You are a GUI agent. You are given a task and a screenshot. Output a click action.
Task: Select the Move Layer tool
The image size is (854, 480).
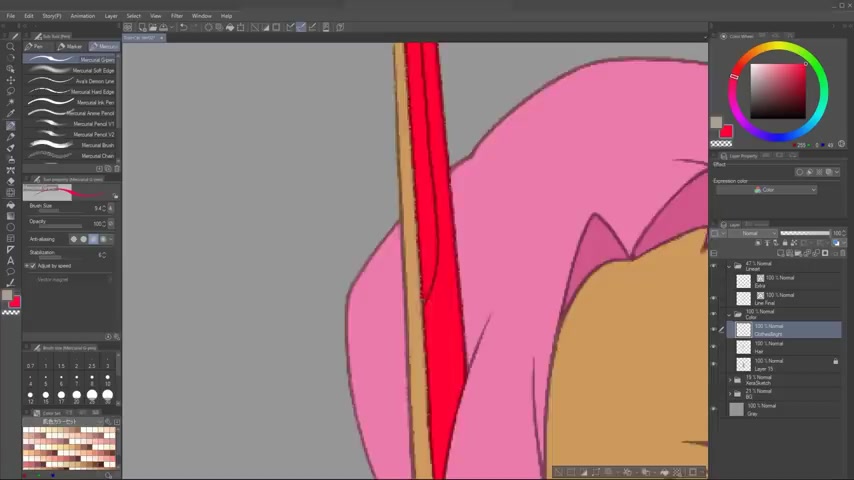[x=10, y=80]
